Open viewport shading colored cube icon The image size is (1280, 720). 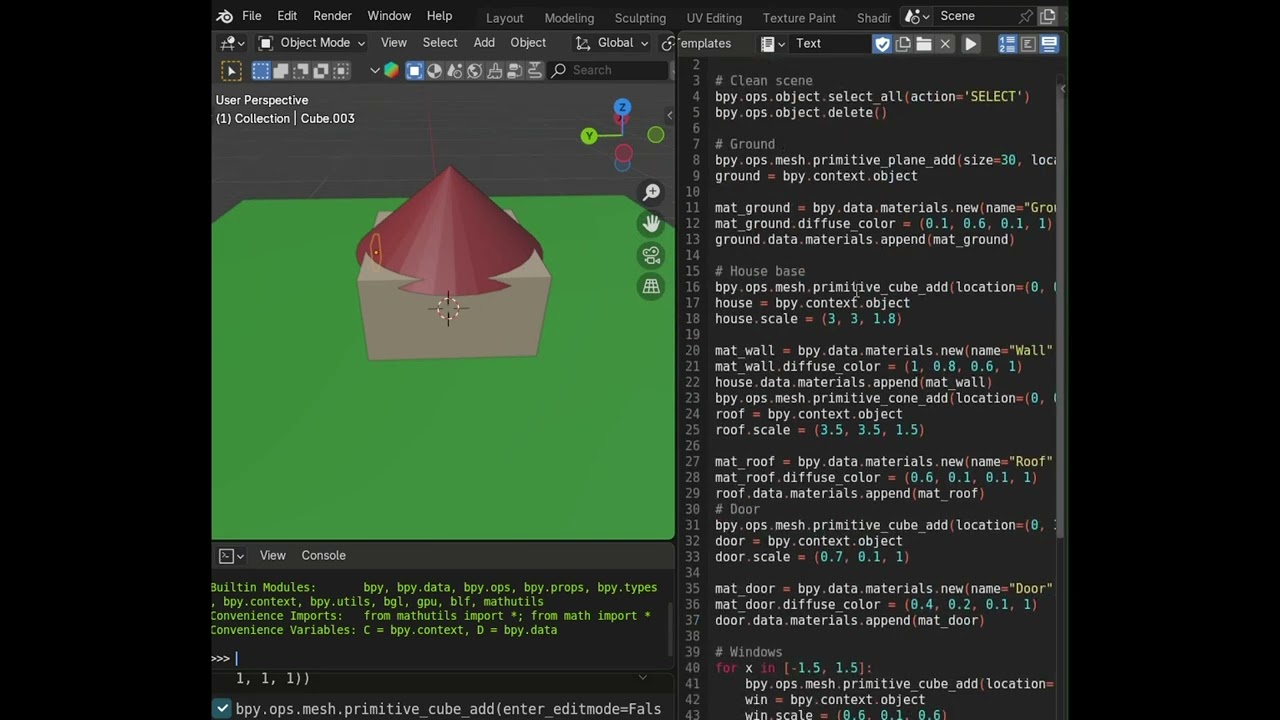[391, 70]
